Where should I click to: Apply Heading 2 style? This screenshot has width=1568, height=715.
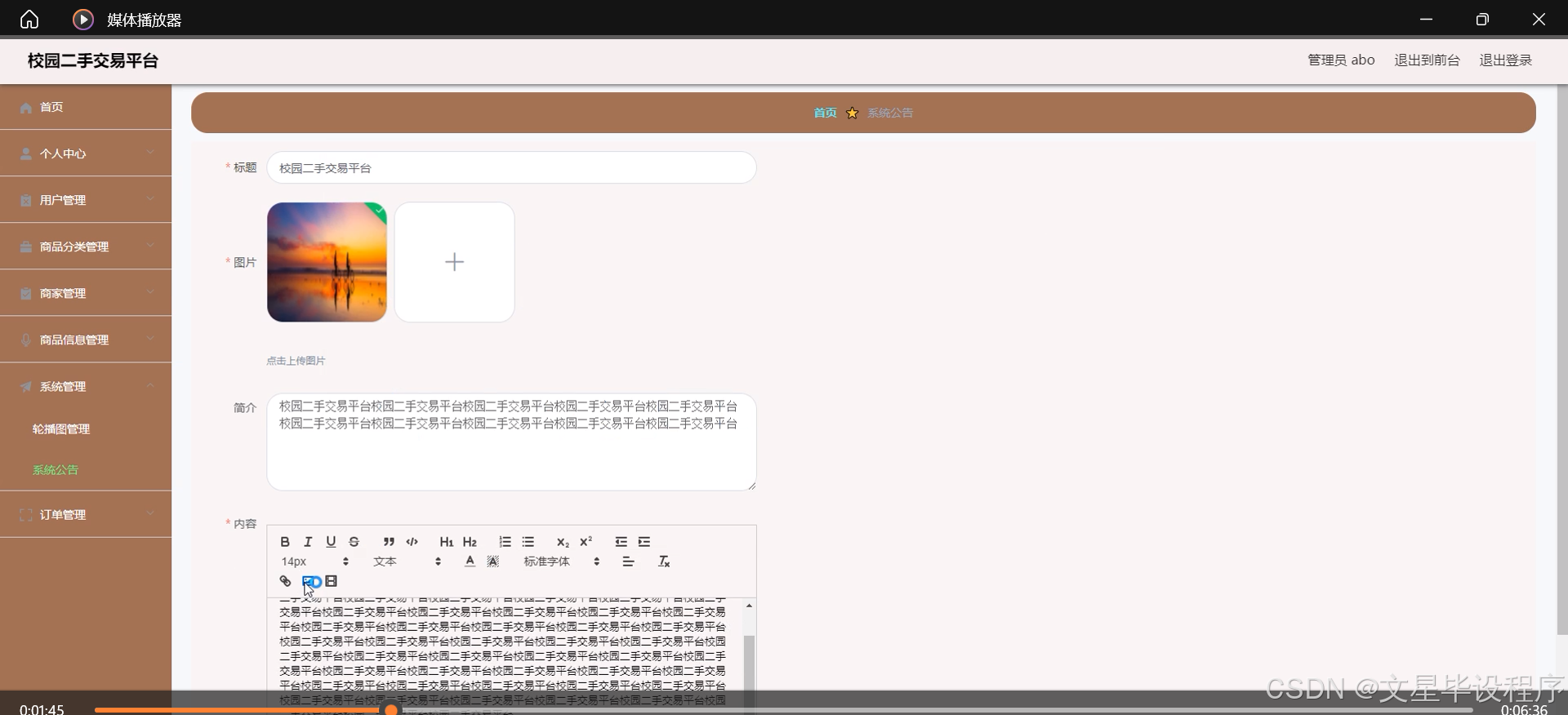pyautogui.click(x=470, y=542)
